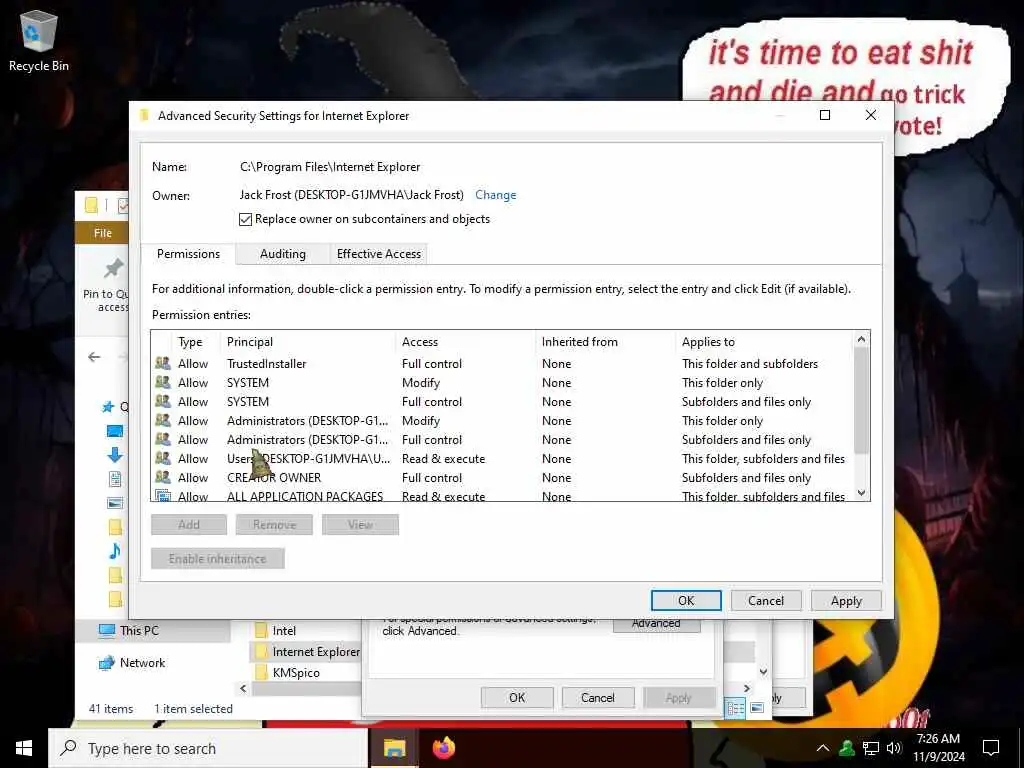Screen dimensions: 1024x768
Task: Open the Recycle Bin desktop icon
Action: click(x=39, y=40)
